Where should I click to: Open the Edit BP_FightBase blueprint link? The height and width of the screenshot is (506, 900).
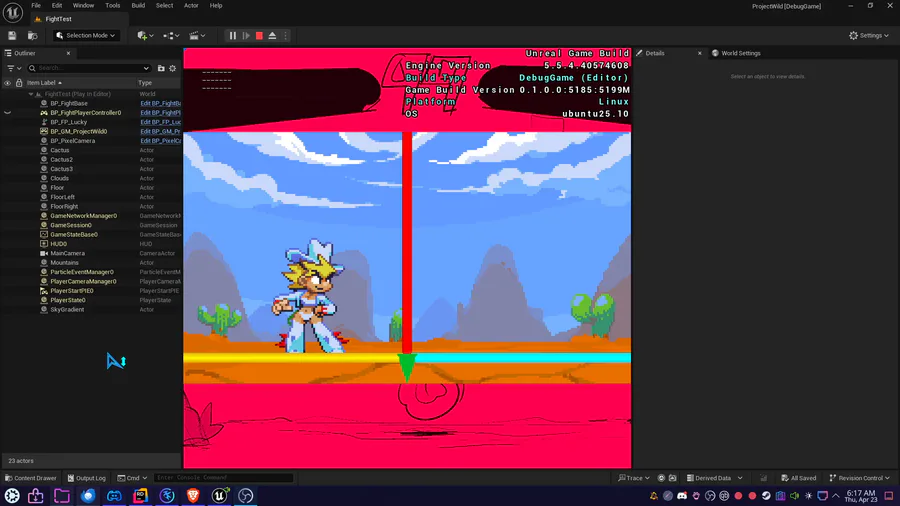[160, 104]
